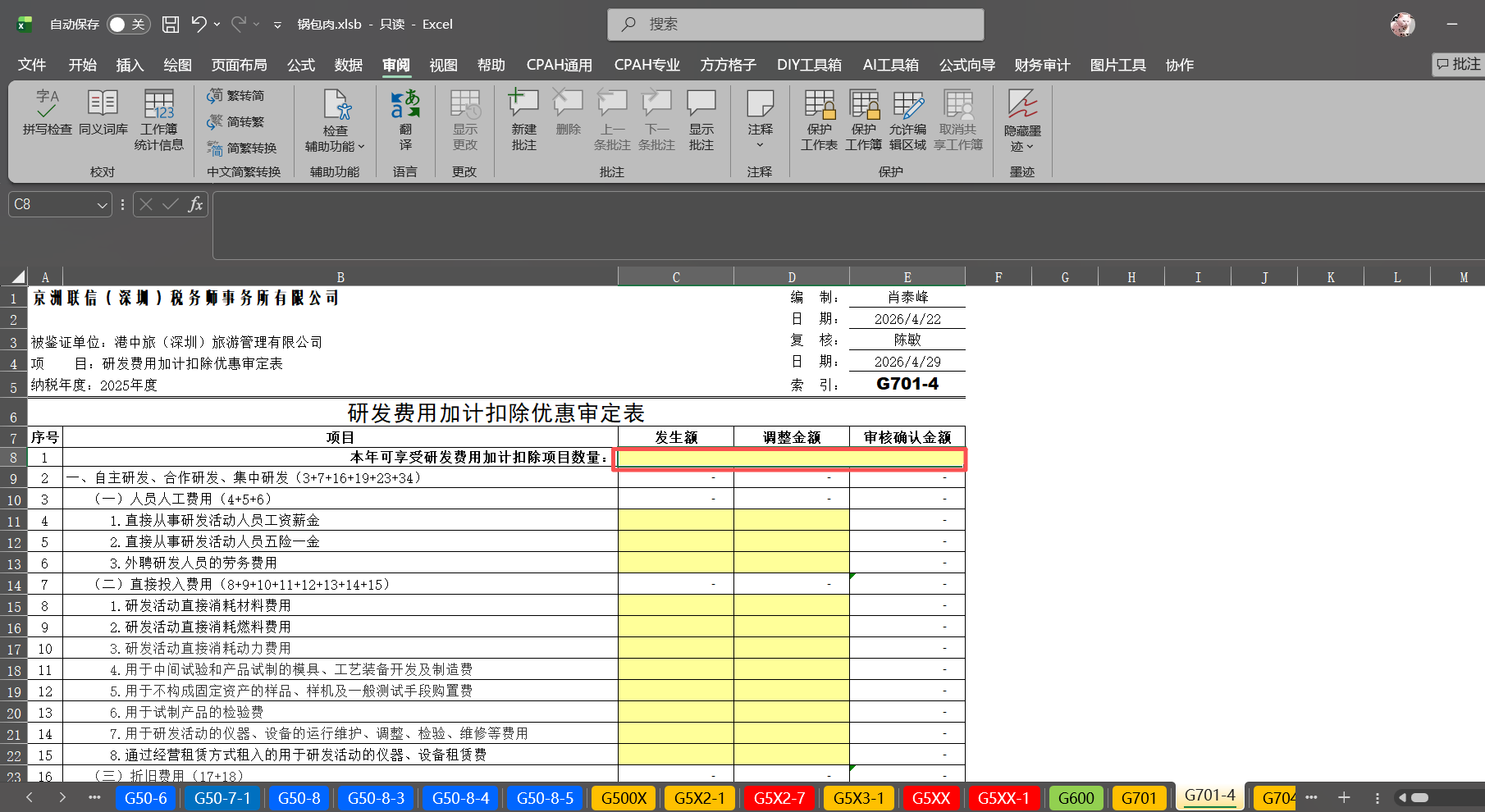Viewport: 1485px width, 812px height.
Task: Open the G5XX-1 sheet tab
Action: 1003,798
